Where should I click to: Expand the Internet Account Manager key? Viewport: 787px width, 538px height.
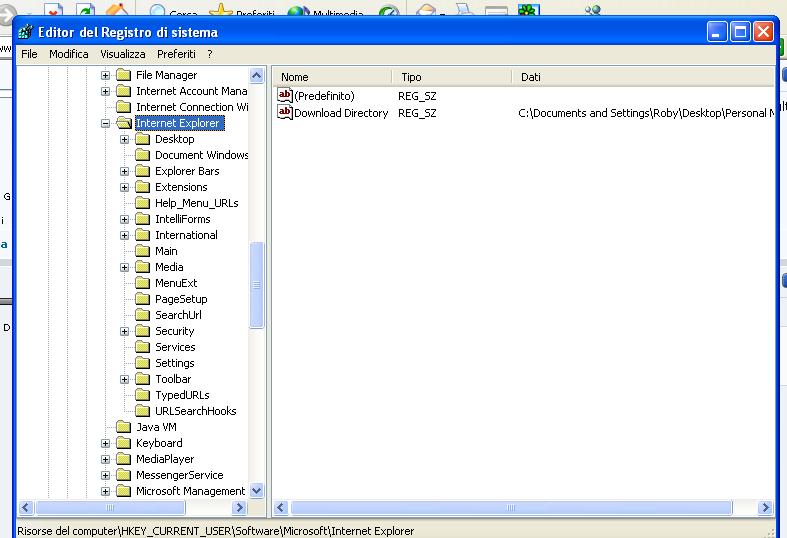105,91
